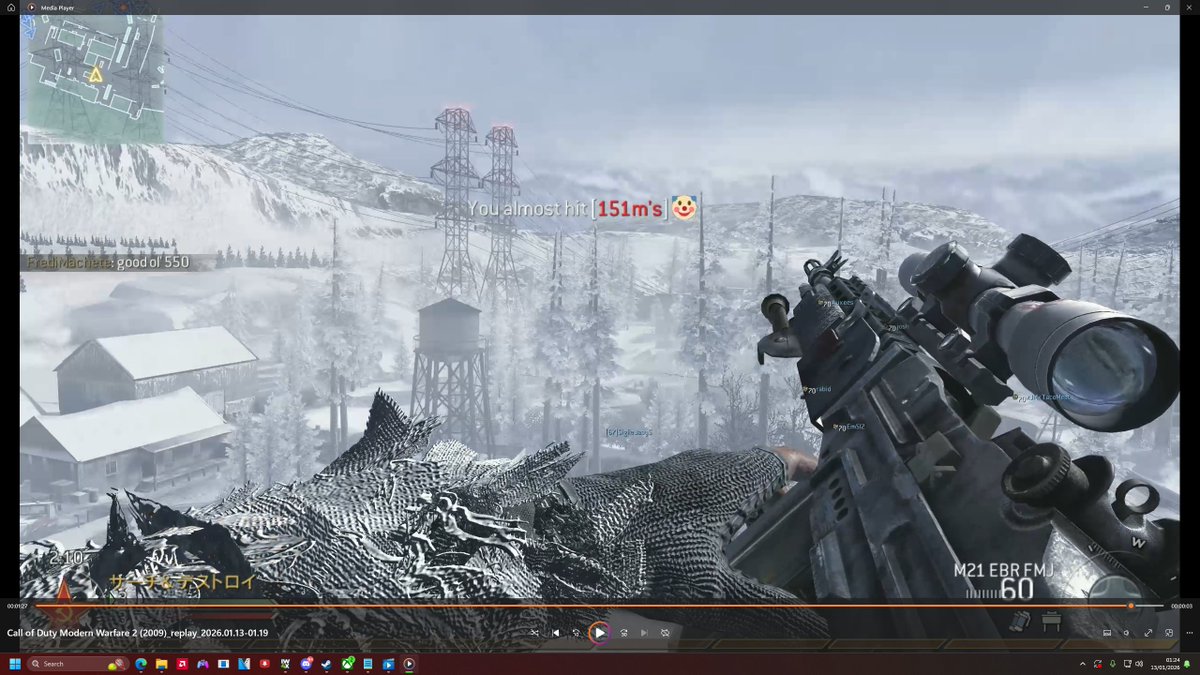Open the Windows Start menu
The width and height of the screenshot is (1200, 675).
[x=15, y=664]
